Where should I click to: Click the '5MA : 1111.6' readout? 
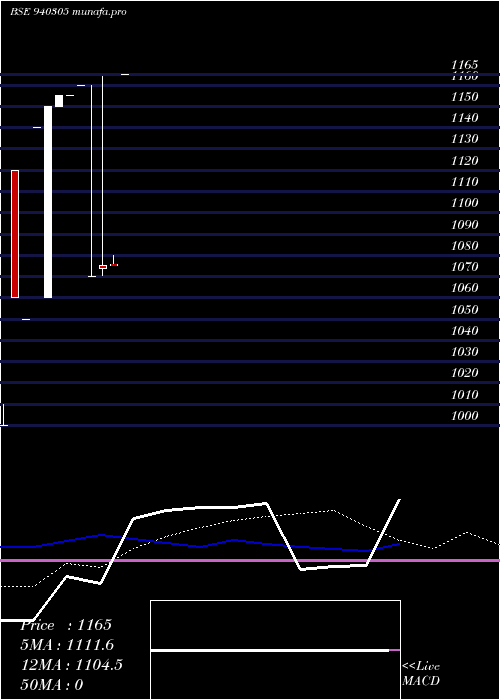pos(67,645)
